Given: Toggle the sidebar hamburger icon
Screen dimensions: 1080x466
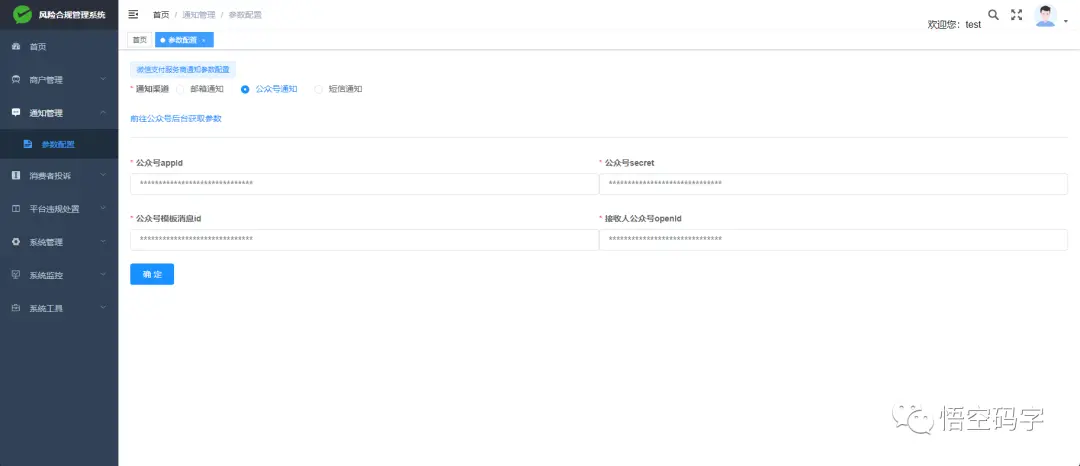Looking at the screenshot, I should [134, 14].
